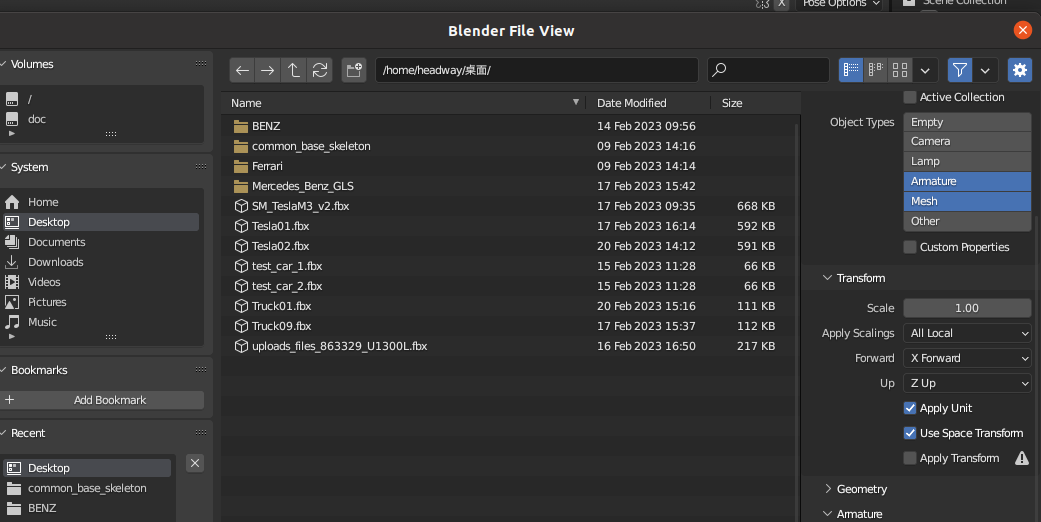Go to the Videos folder
The image size is (1041, 522).
click(x=101, y=282)
